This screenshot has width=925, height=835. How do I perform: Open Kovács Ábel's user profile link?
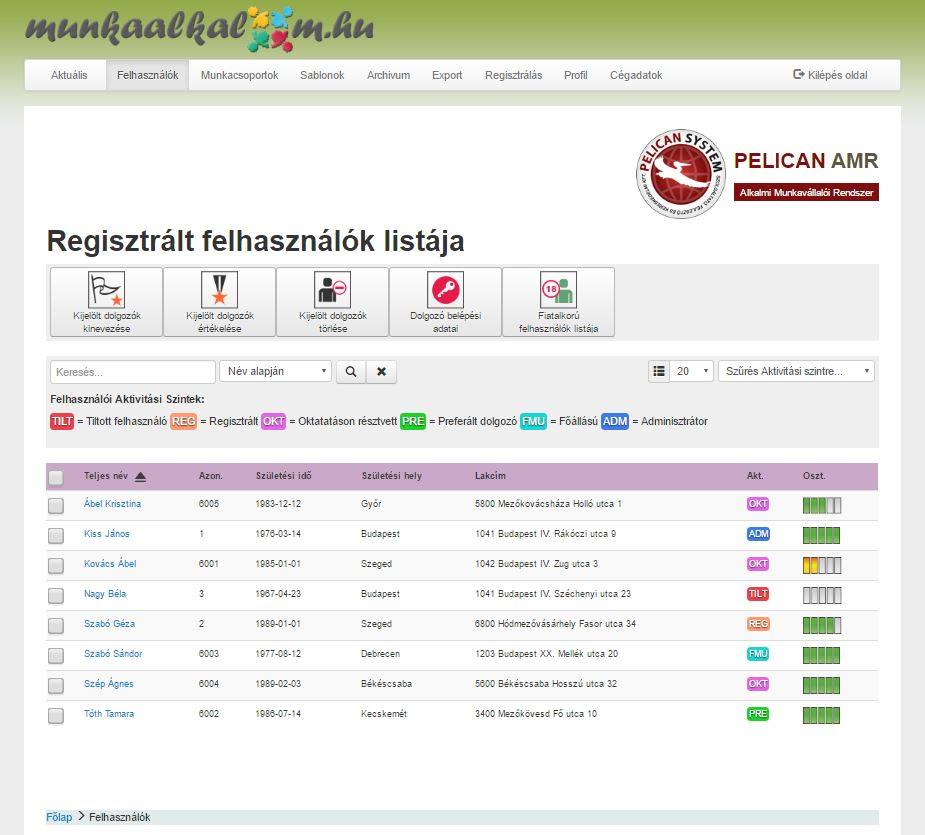pos(110,564)
